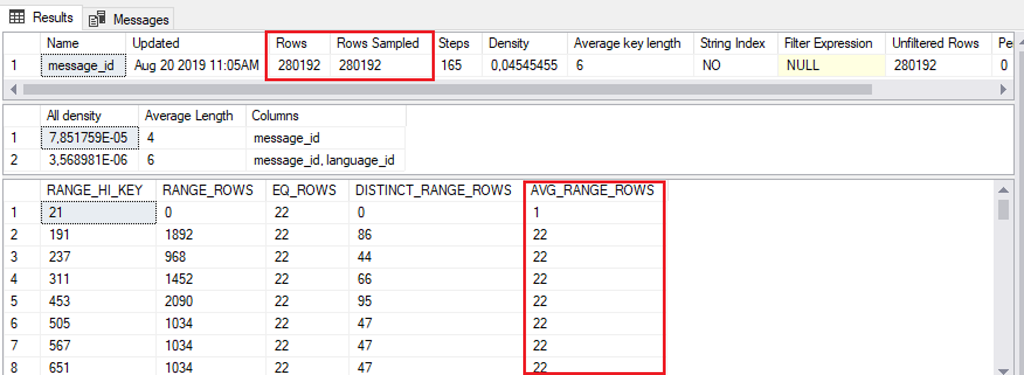Viewport: 1024px width, 375px height.
Task: Select the message_id name cell
Action: [x=82, y=65]
